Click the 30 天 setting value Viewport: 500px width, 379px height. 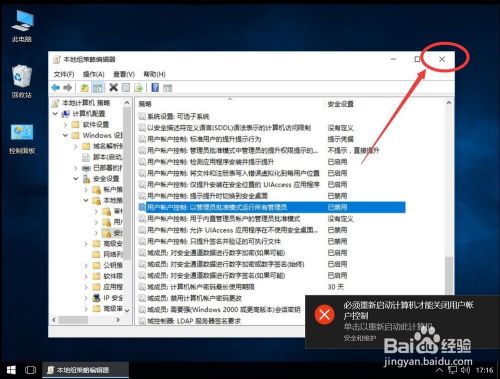coord(335,287)
